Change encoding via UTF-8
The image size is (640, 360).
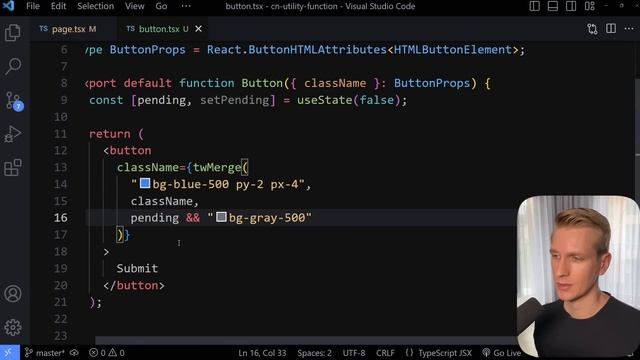[x=354, y=353]
